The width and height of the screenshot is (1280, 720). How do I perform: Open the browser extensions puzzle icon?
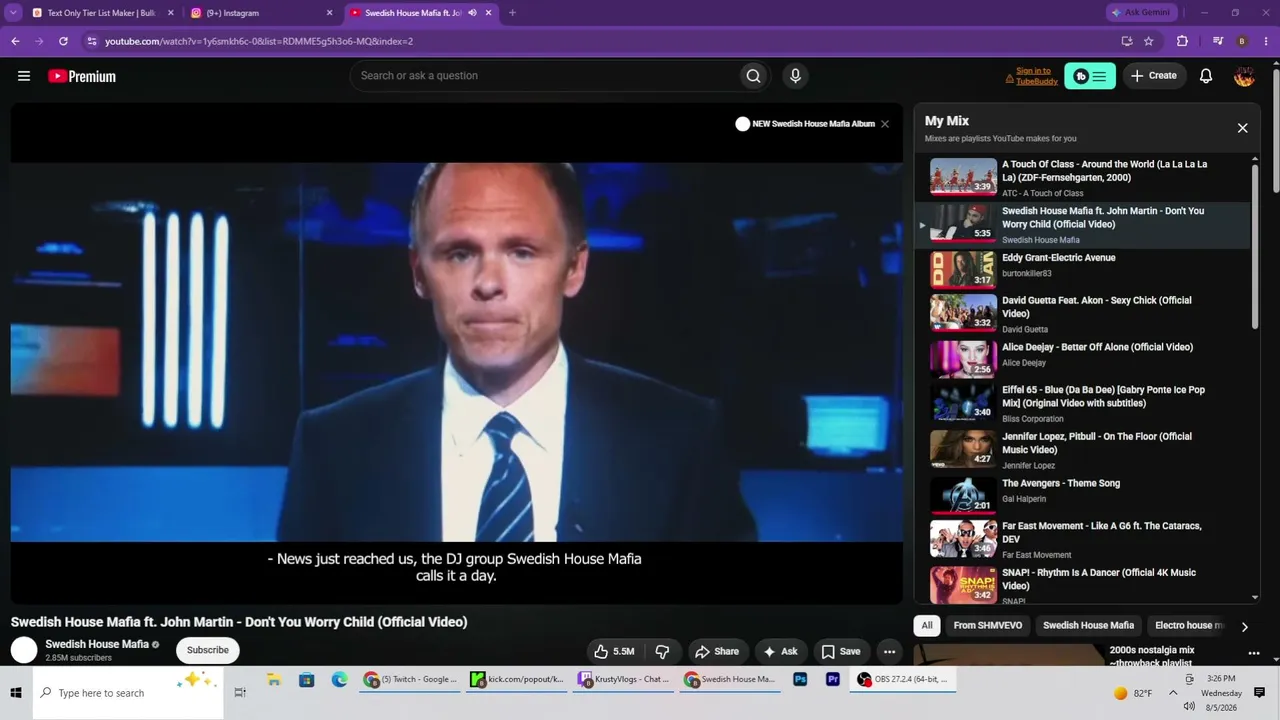tap(1182, 41)
